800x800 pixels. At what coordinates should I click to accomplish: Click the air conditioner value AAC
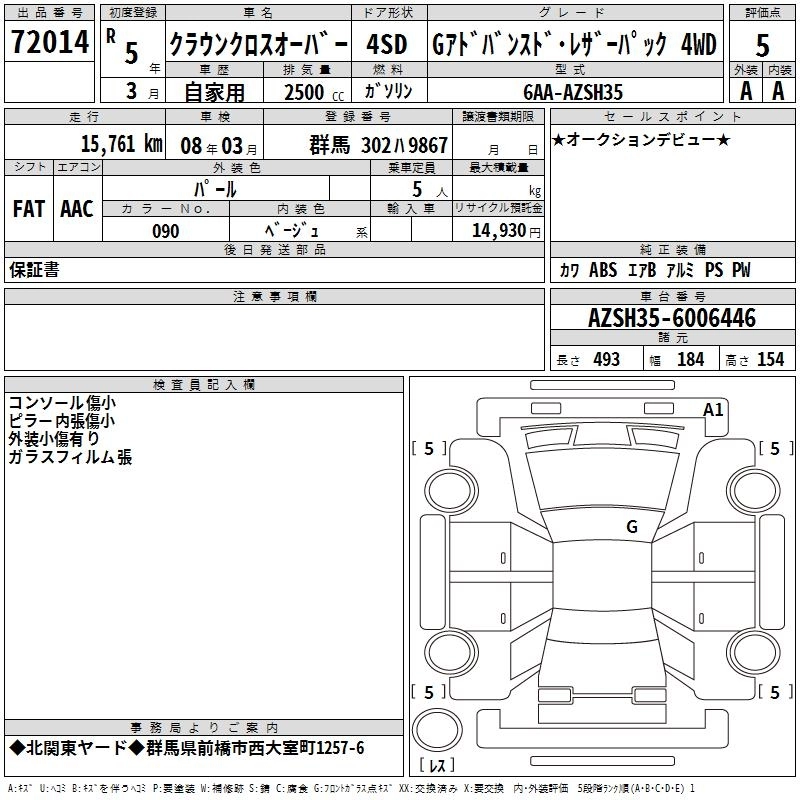pyautogui.click(x=77, y=209)
